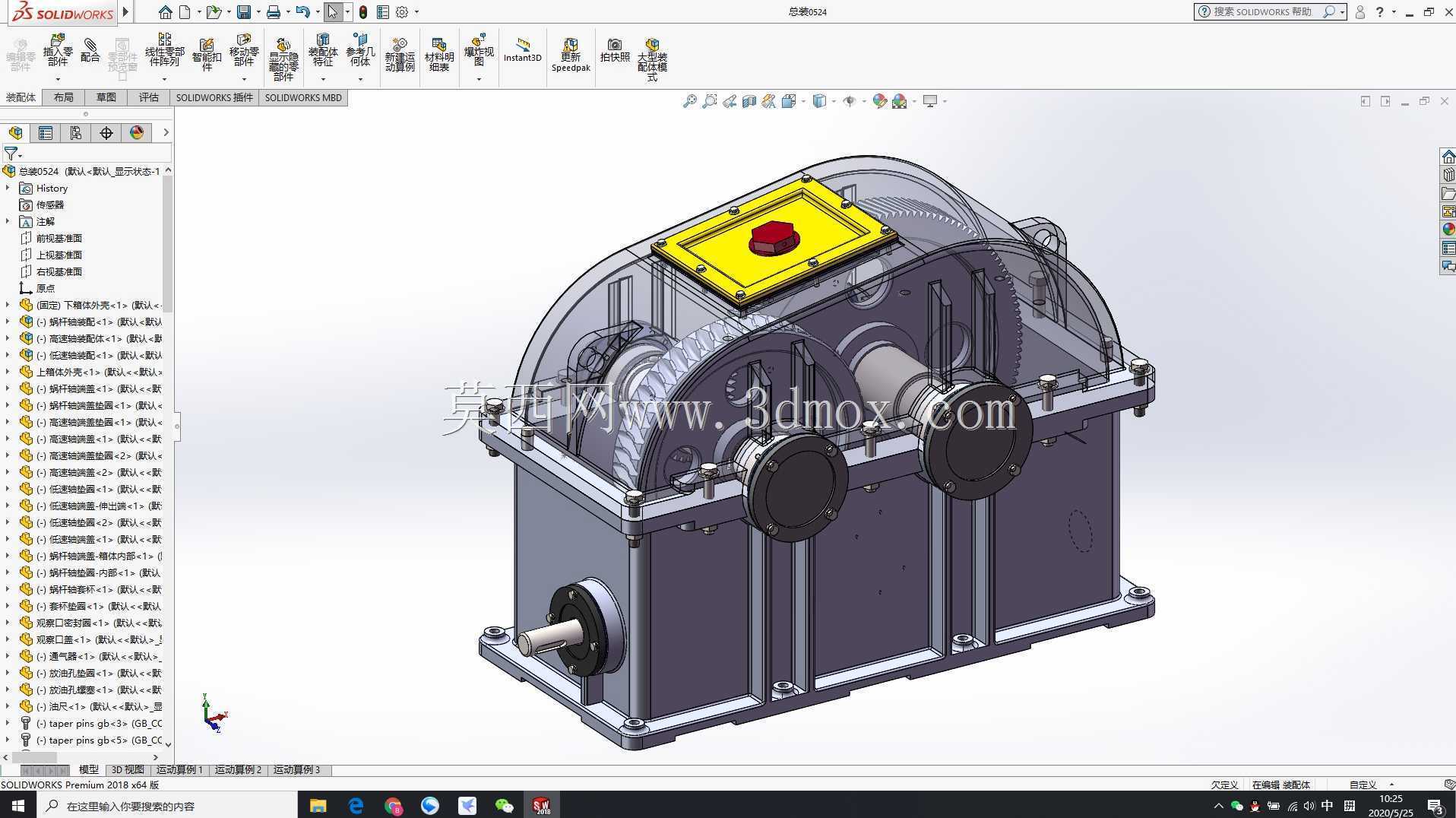Open Assembly Features (装配体特征) tool
The width and height of the screenshot is (1456, 818).
click(323, 50)
